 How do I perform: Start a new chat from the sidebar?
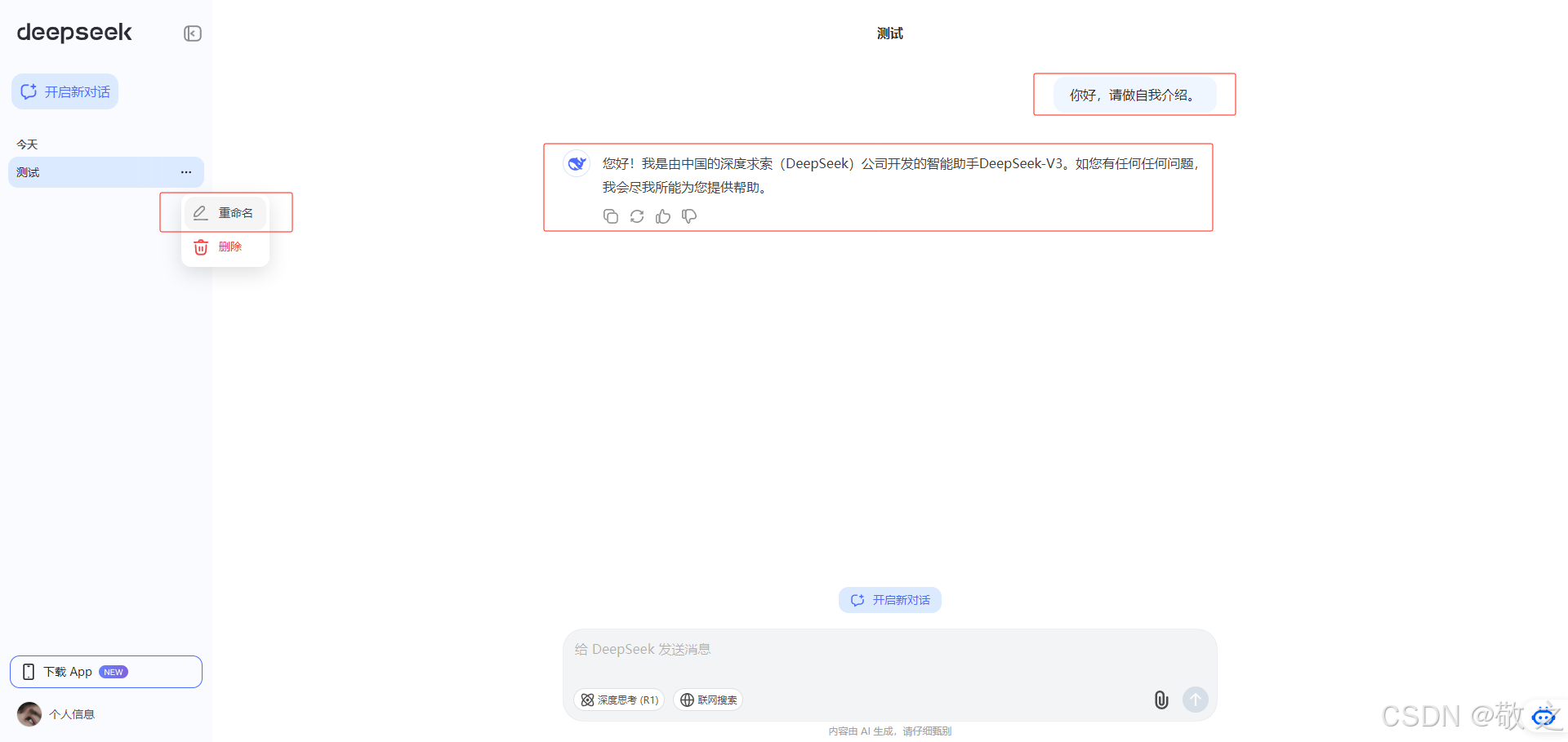coord(65,91)
